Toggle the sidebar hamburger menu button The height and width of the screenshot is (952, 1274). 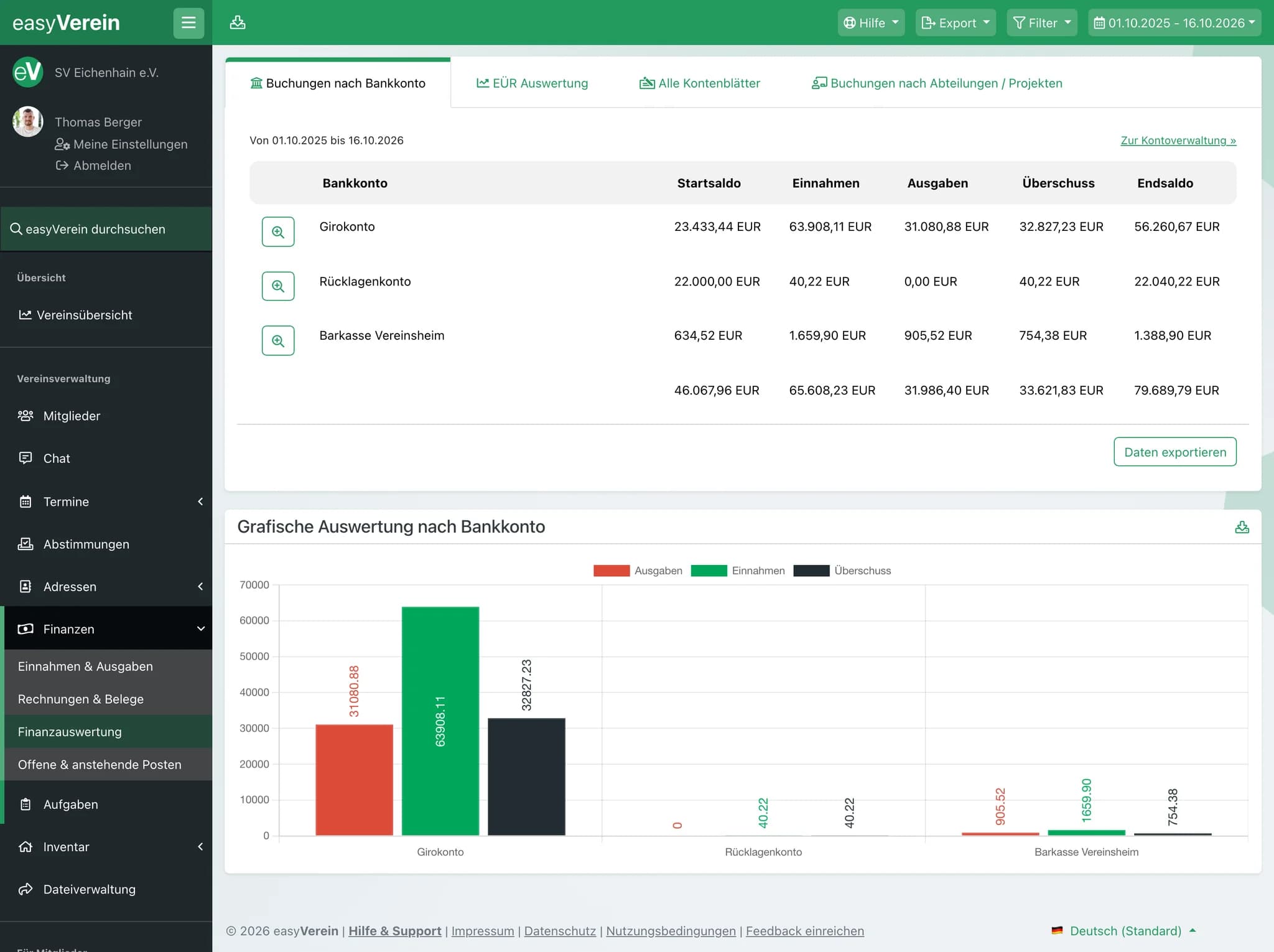pyautogui.click(x=188, y=23)
